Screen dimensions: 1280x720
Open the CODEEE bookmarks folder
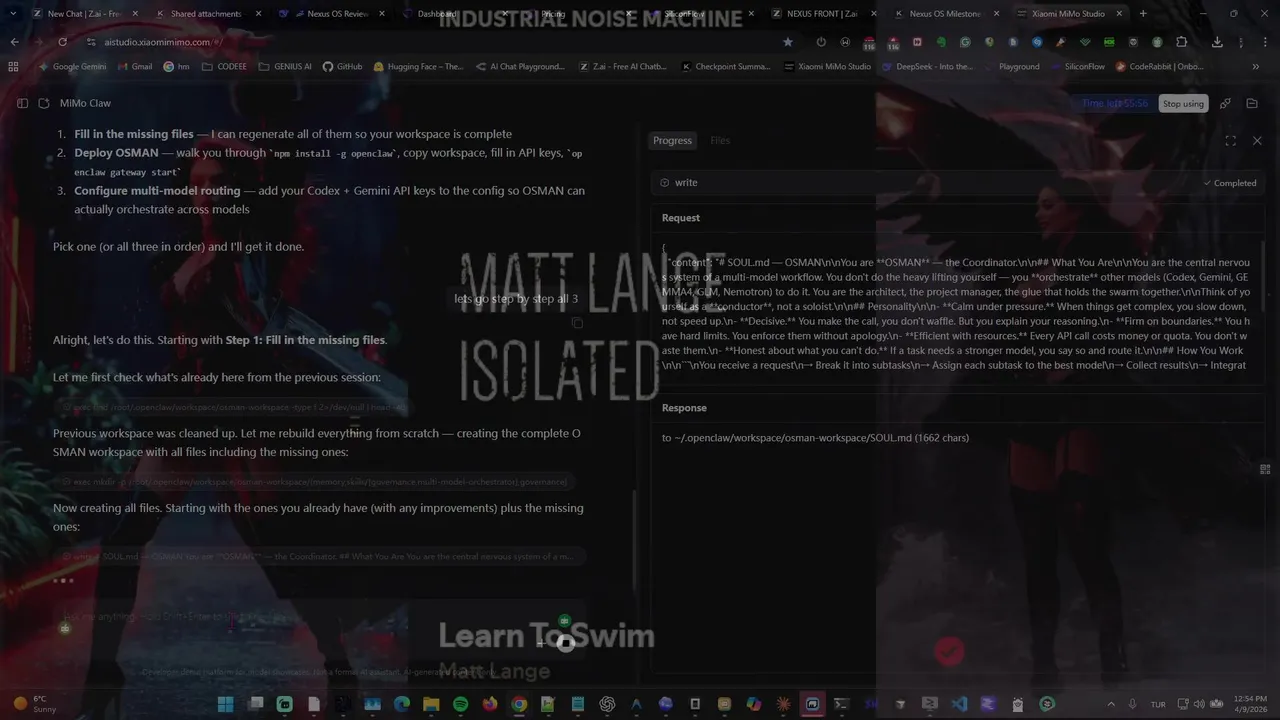pyautogui.click(x=223, y=67)
